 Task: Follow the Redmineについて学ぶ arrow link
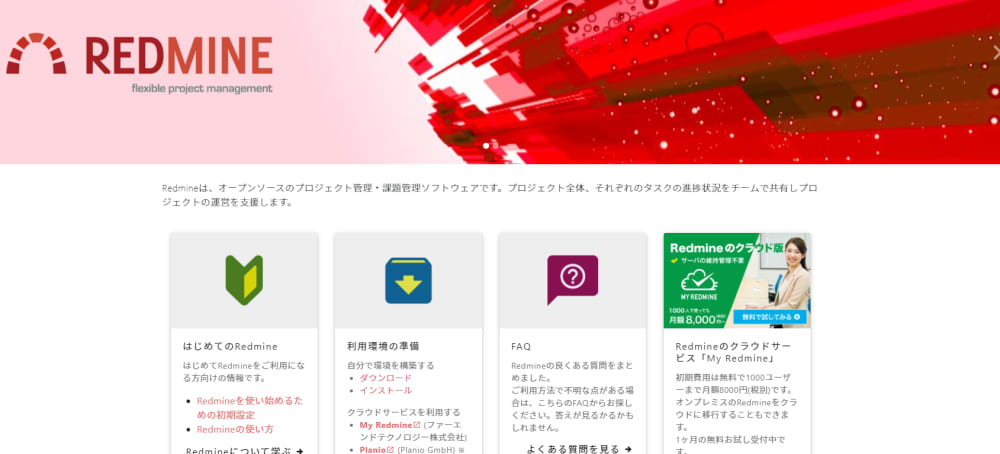pos(244,451)
